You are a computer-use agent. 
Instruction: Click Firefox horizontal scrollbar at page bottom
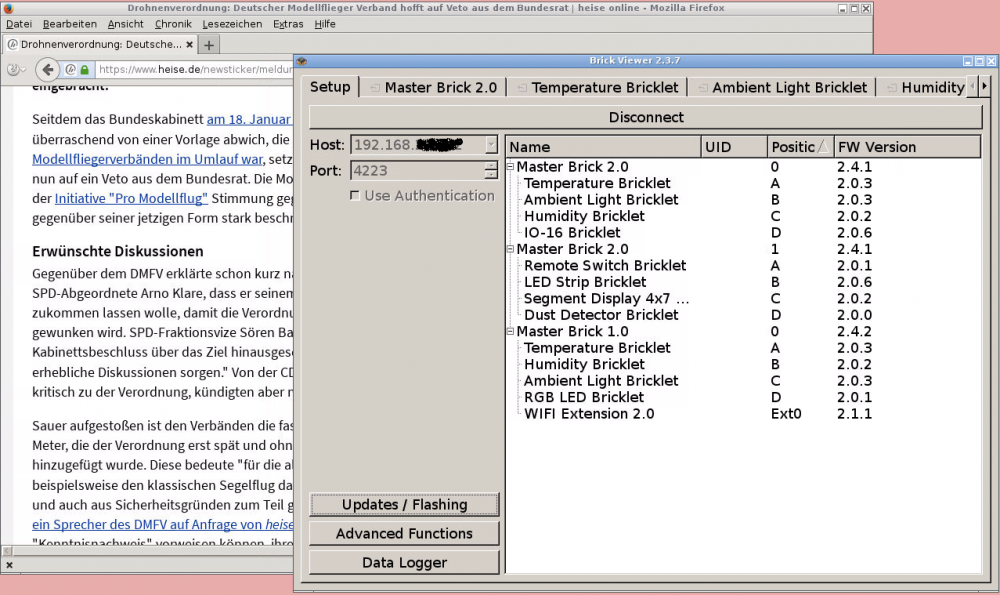[x=150, y=550]
